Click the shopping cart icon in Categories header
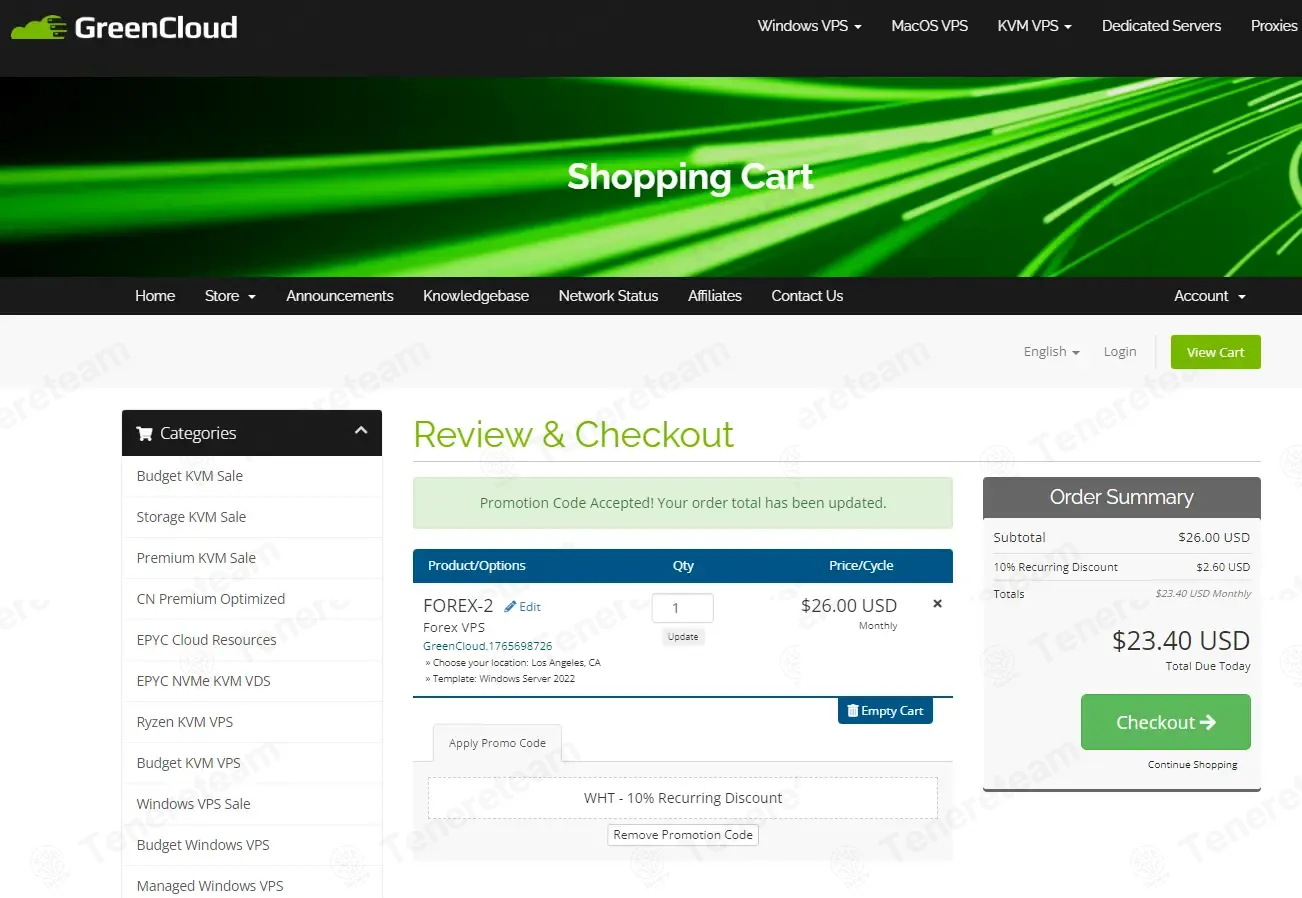The image size is (1302, 898). [x=144, y=434]
